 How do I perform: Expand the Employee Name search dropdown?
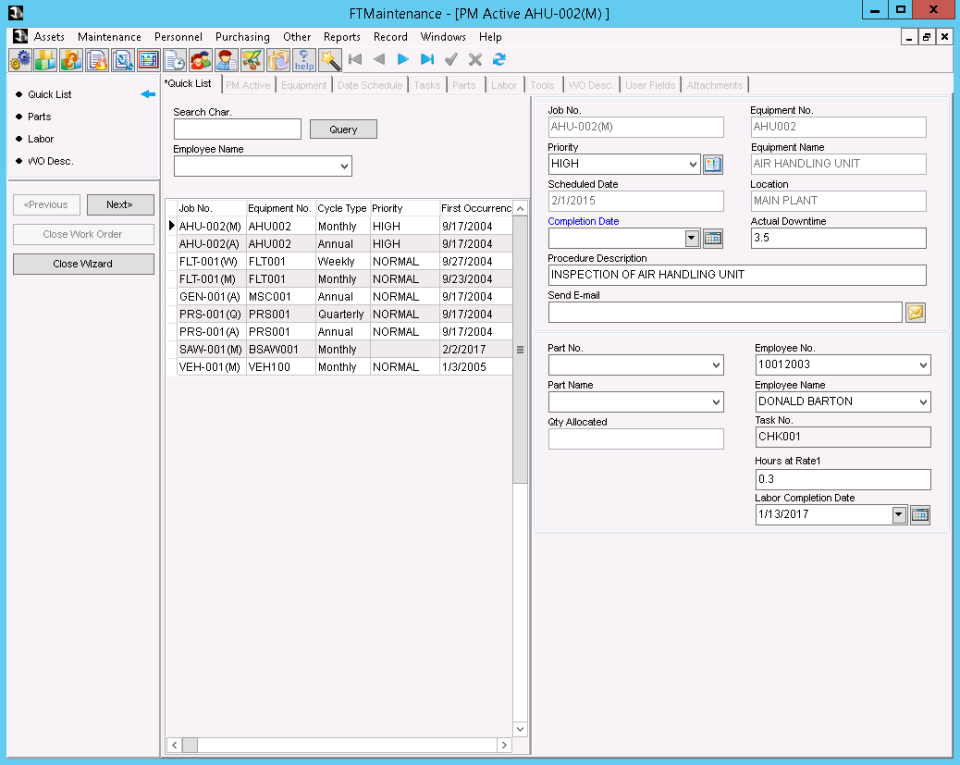point(345,166)
